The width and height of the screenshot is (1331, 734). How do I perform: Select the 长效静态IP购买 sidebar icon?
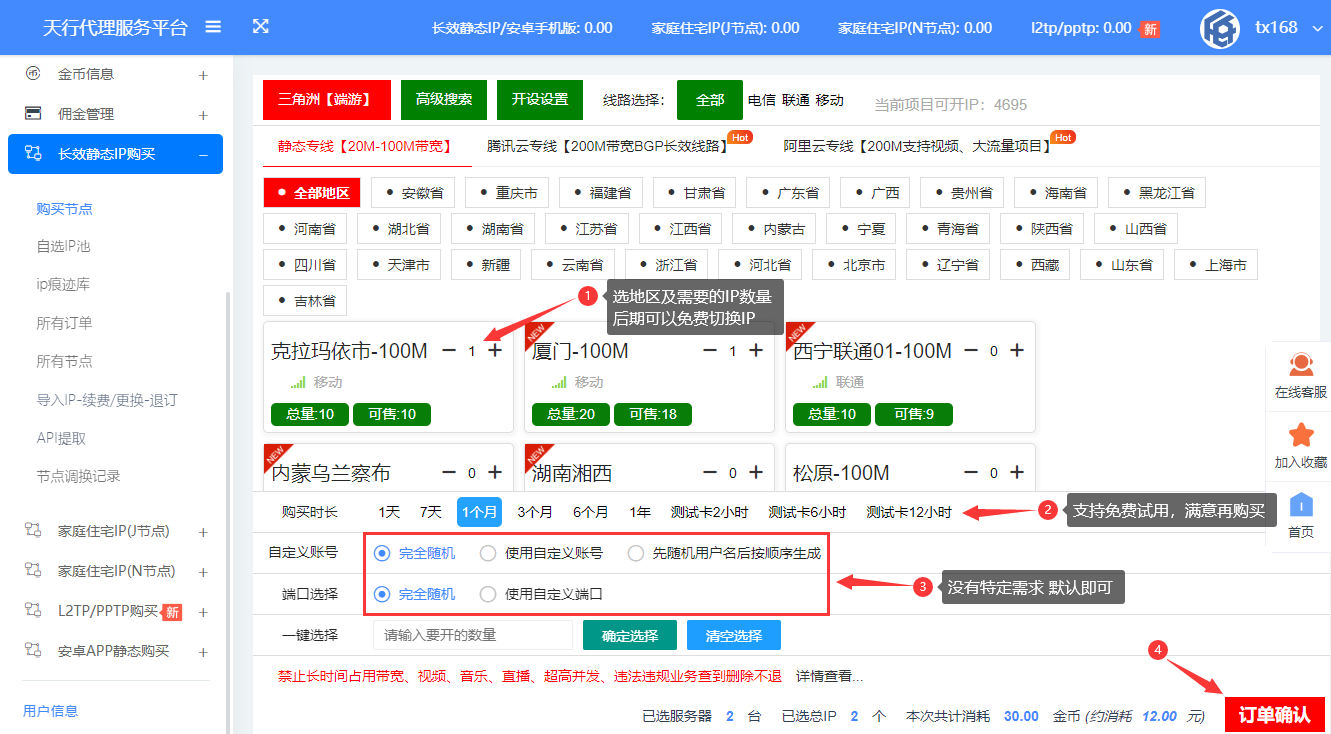pos(33,154)
